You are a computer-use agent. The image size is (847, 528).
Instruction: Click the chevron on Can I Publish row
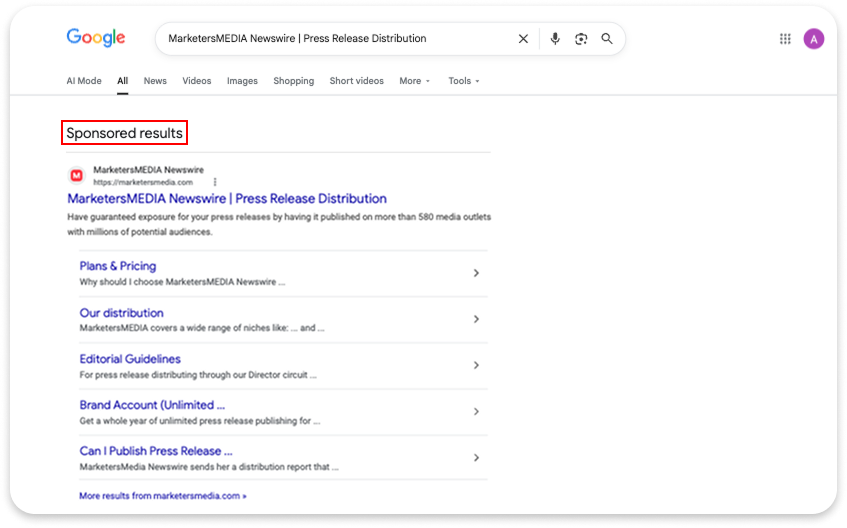pyautogui.click(x=476, y=458)
